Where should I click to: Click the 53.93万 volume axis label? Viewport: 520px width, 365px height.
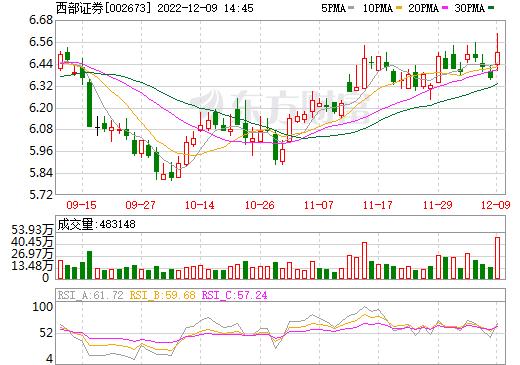click(x=32, y=230)
